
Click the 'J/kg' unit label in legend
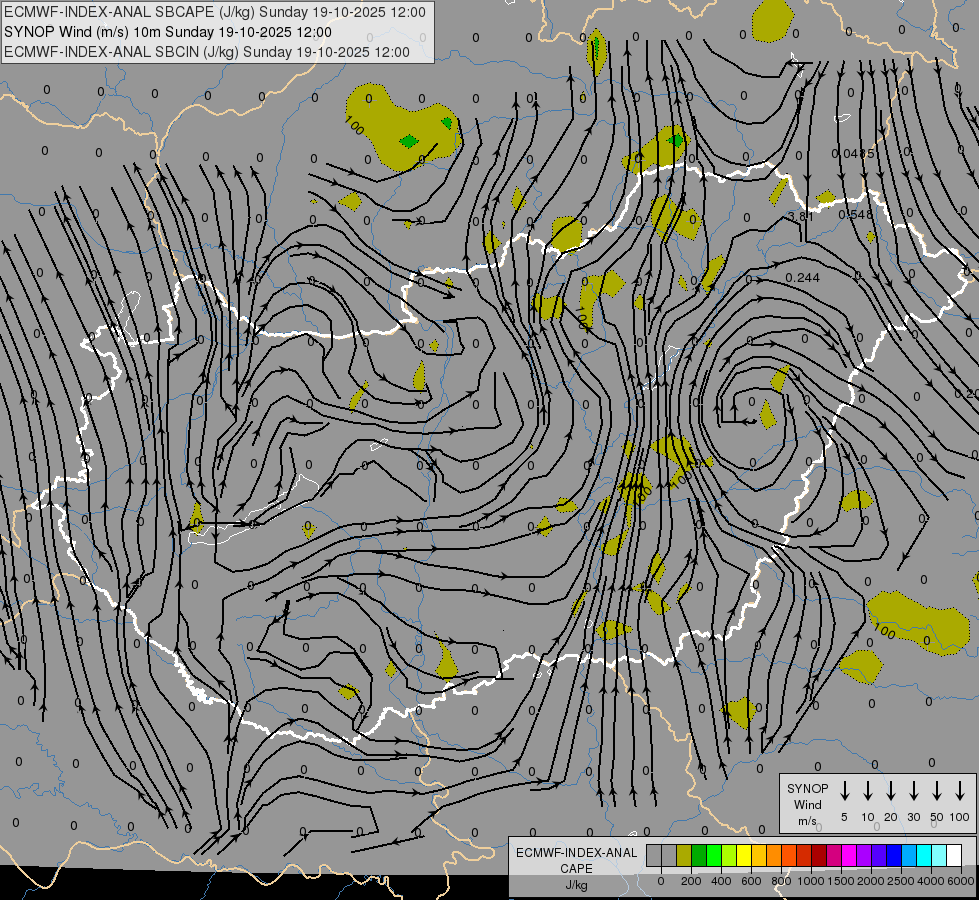coord(576,885)
